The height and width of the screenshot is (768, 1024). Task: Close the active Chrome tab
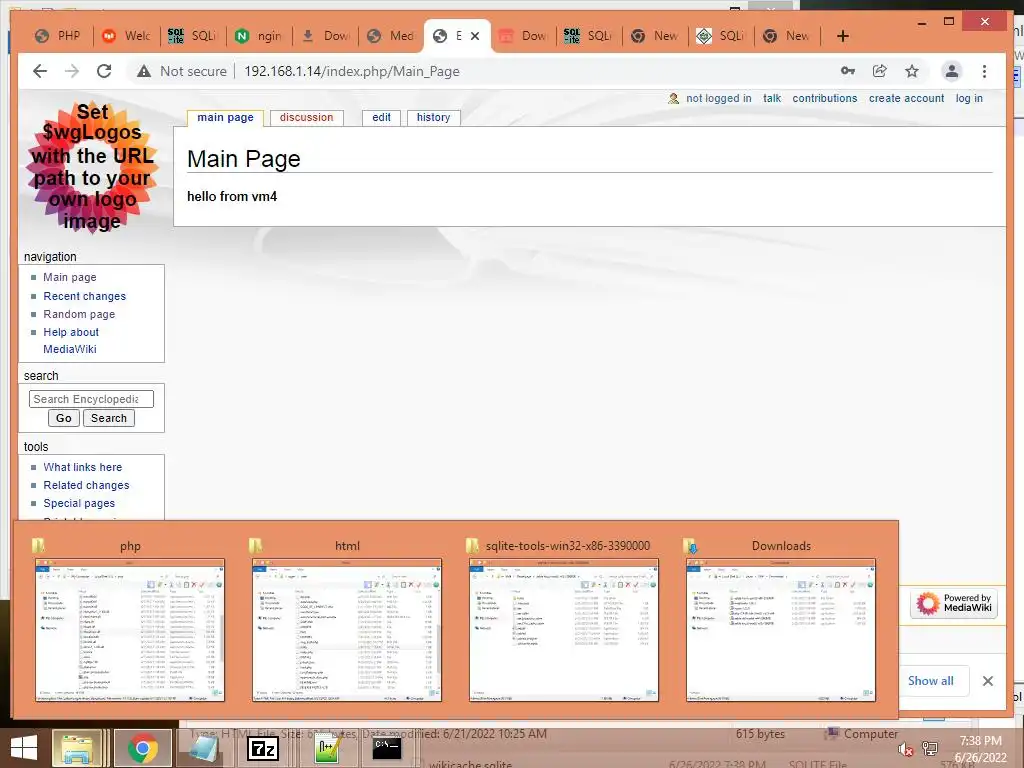(475, 36)
